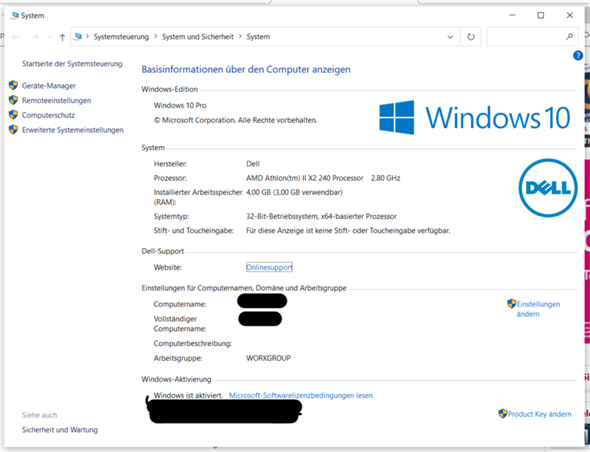Select System breadcrumb in address bar

pos(258,37)
